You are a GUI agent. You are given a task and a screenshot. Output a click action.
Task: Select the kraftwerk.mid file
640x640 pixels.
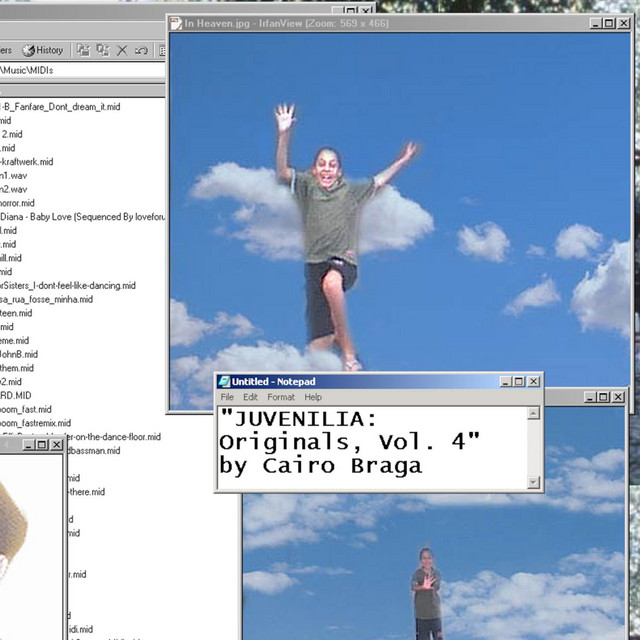(28, 161)
